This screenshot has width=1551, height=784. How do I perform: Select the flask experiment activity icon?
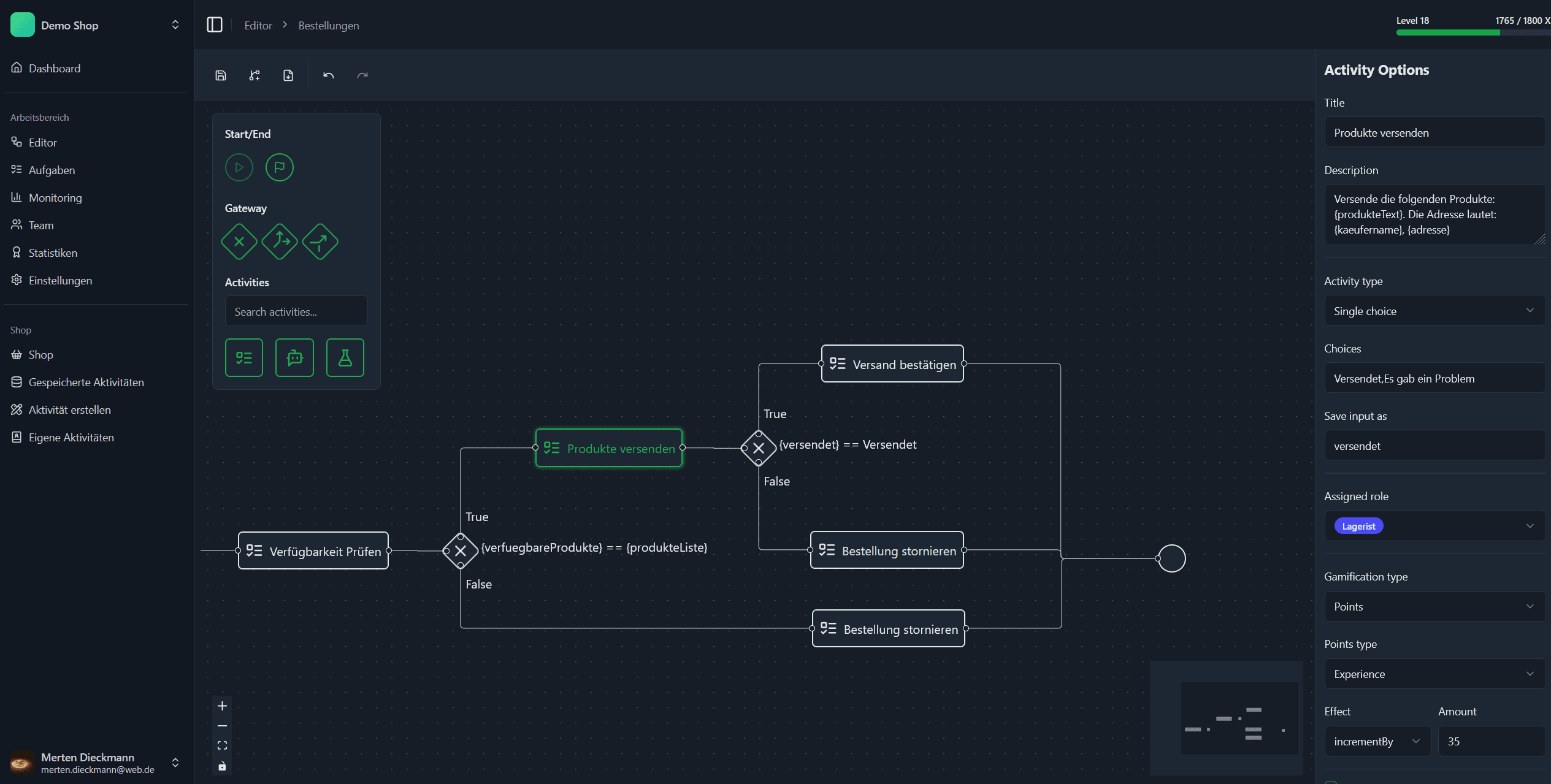pyautogui.click(x=345, y=357)
